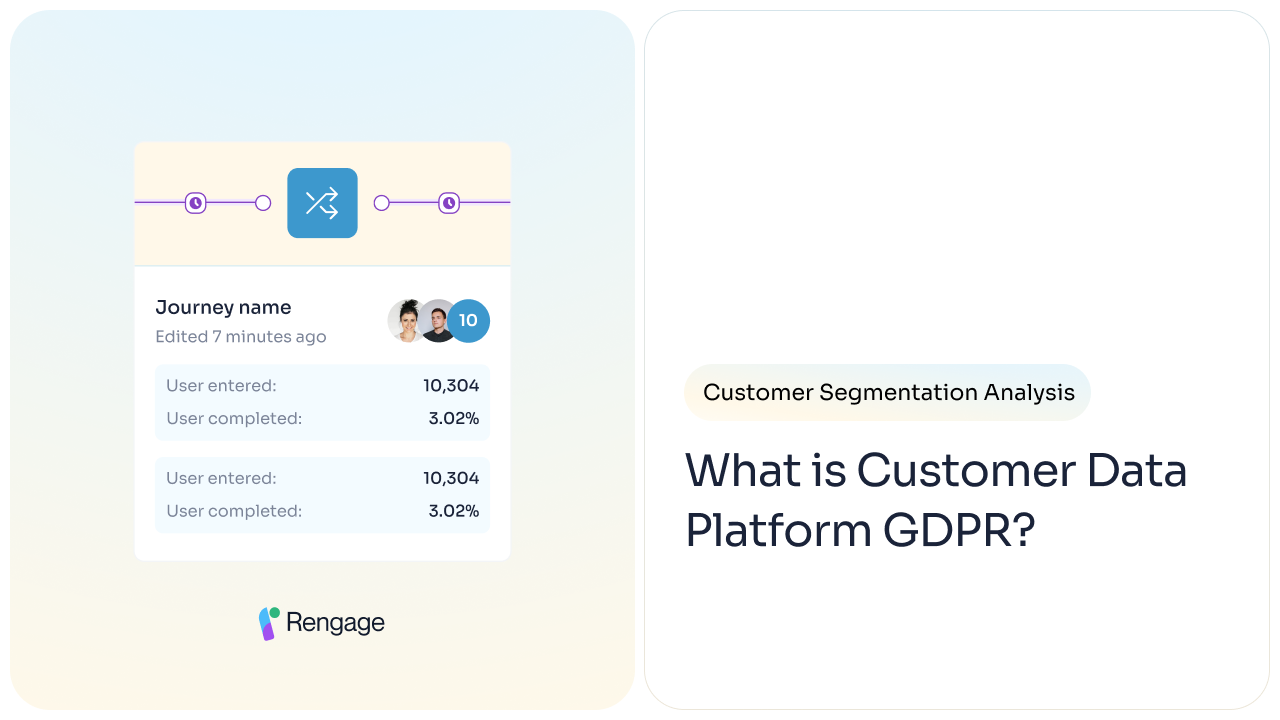Image resolution: width=1280 pixels, height=720 pixels.
Task: Click the What is Customer Data Platform GDPR heading
Action: point(936,500)
